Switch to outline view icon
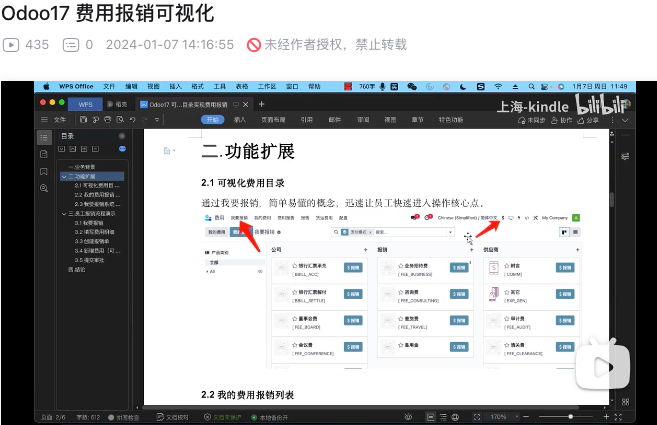657x425 pixels. click(x=443, y=417)
